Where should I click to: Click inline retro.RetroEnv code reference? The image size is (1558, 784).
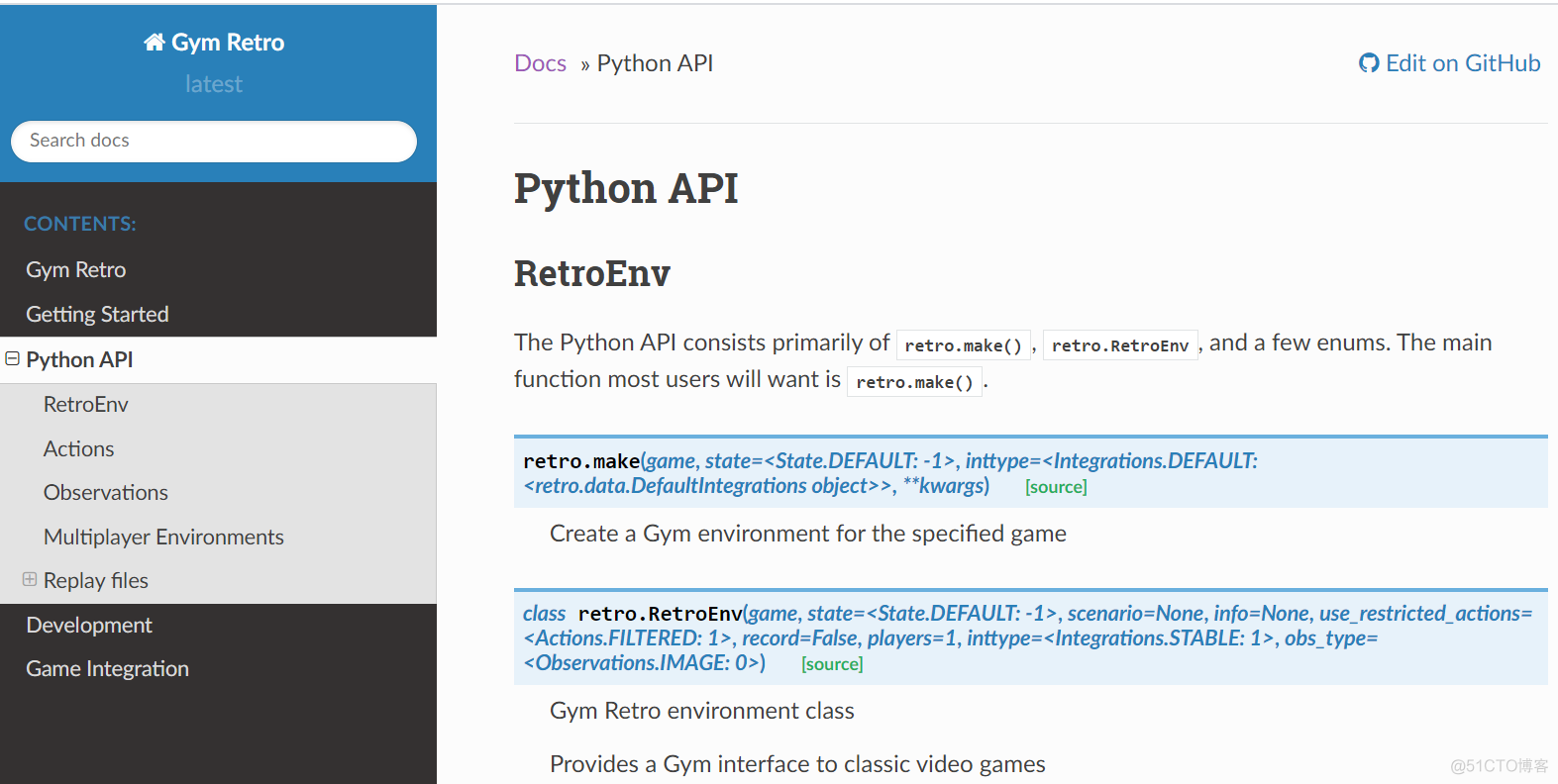[1120, 345]
